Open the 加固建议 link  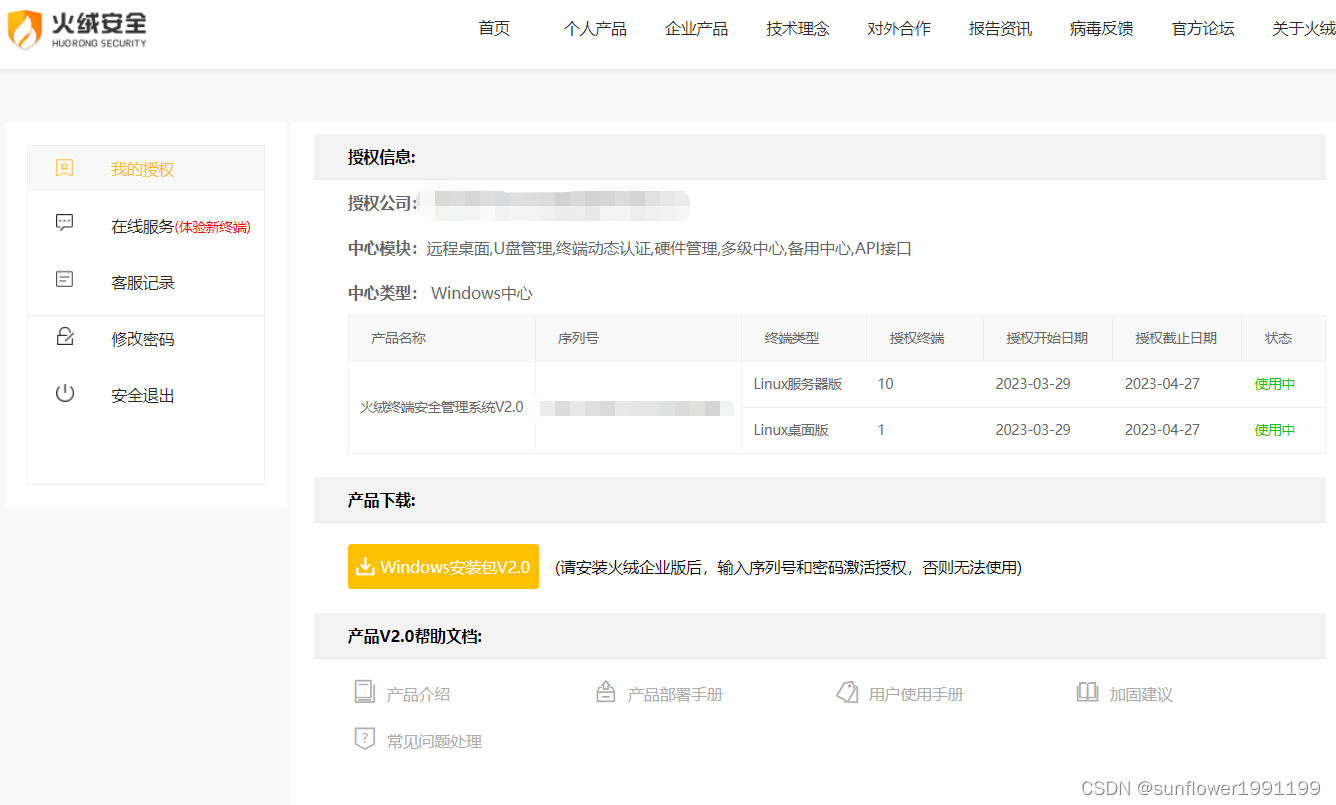coord(1140,694)
